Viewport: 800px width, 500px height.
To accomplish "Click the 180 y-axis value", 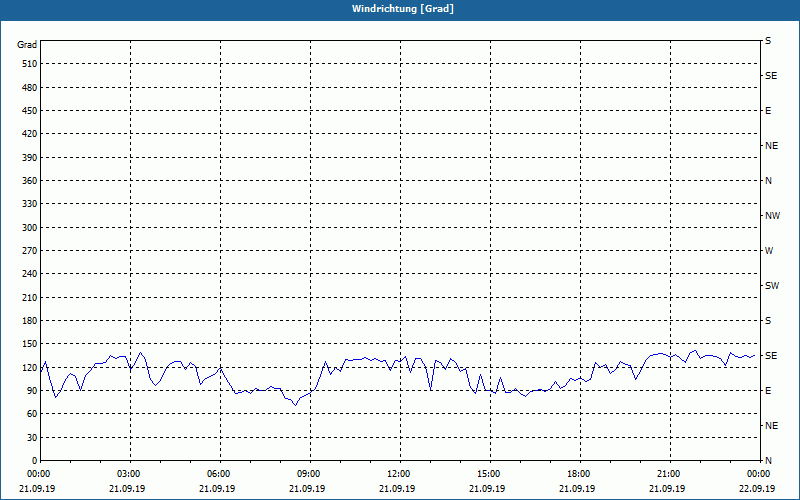I will (30, 320).
